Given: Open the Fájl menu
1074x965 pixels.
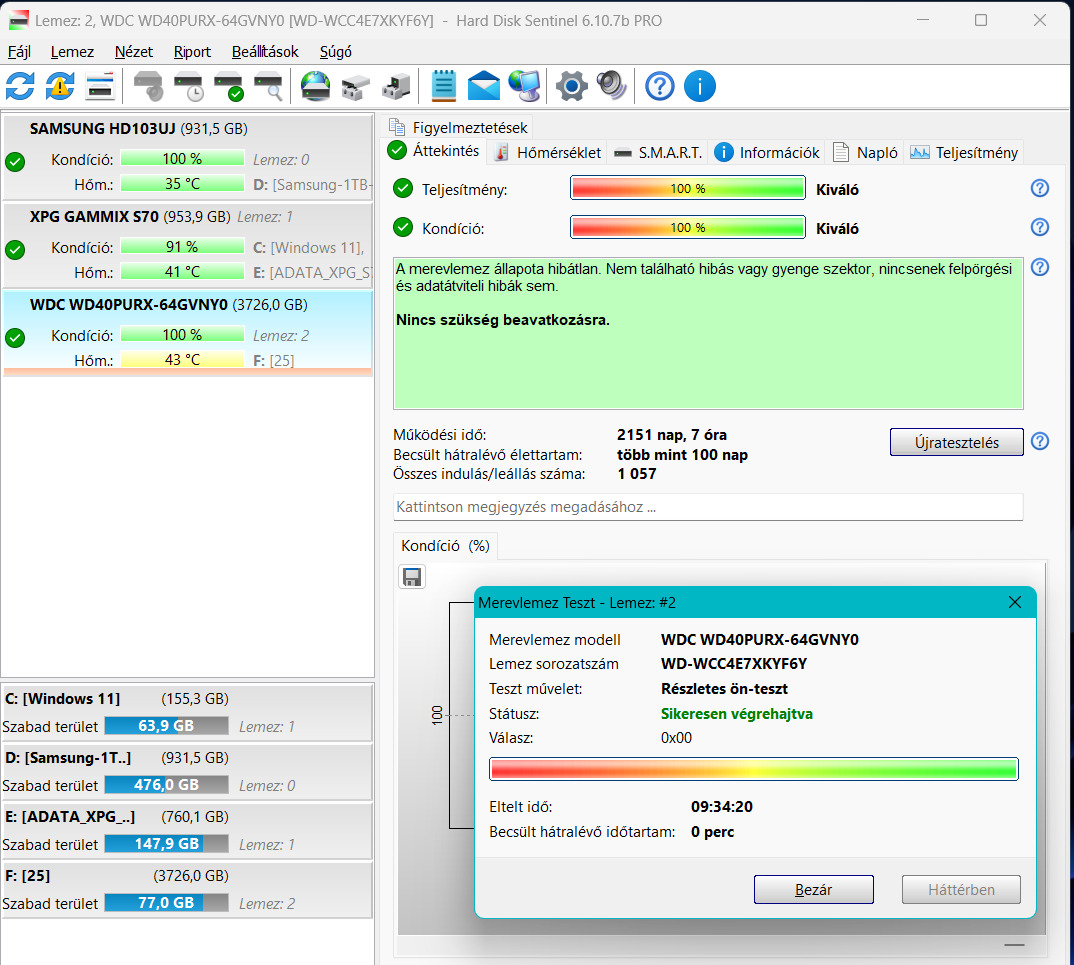Looking at the screenshot, I should pos(19,52).
